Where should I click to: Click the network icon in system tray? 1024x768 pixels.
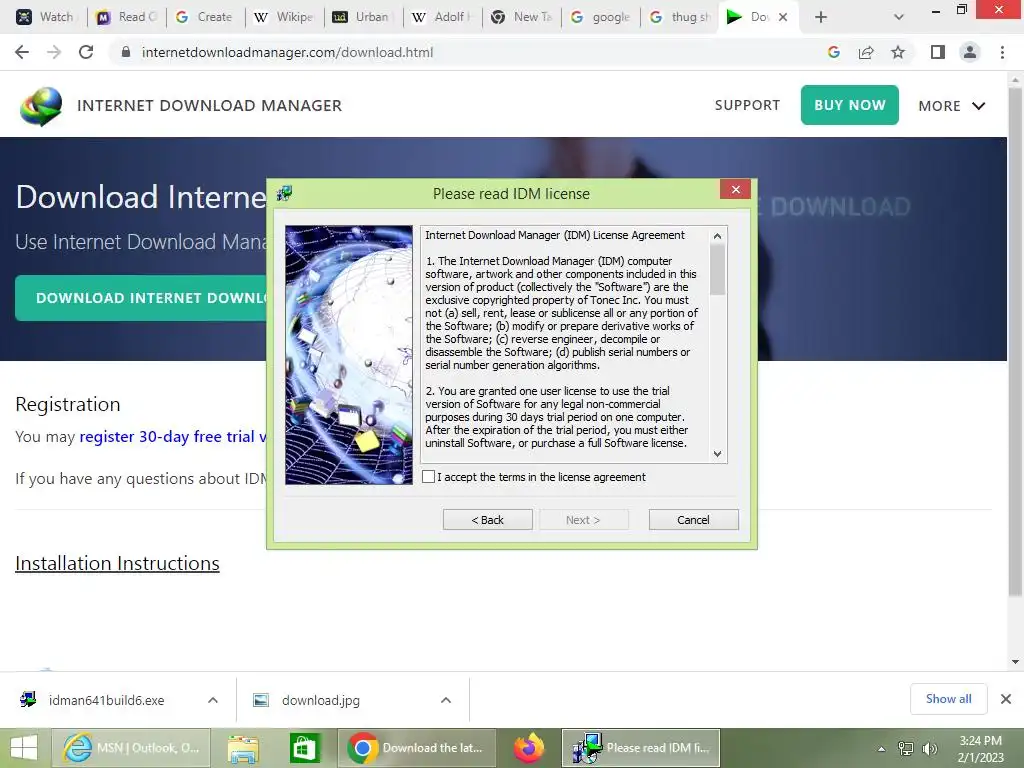pyautogui.click(x=906, y=749)
